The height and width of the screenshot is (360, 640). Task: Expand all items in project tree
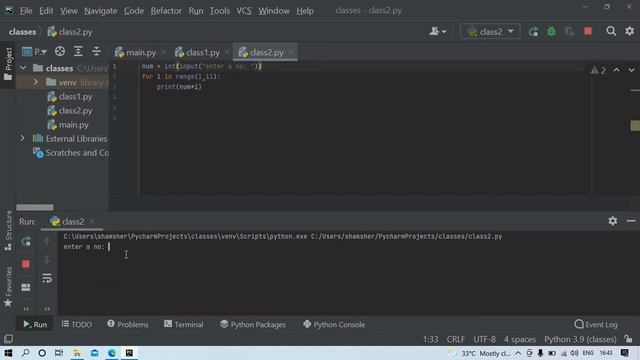coord(78,51)
